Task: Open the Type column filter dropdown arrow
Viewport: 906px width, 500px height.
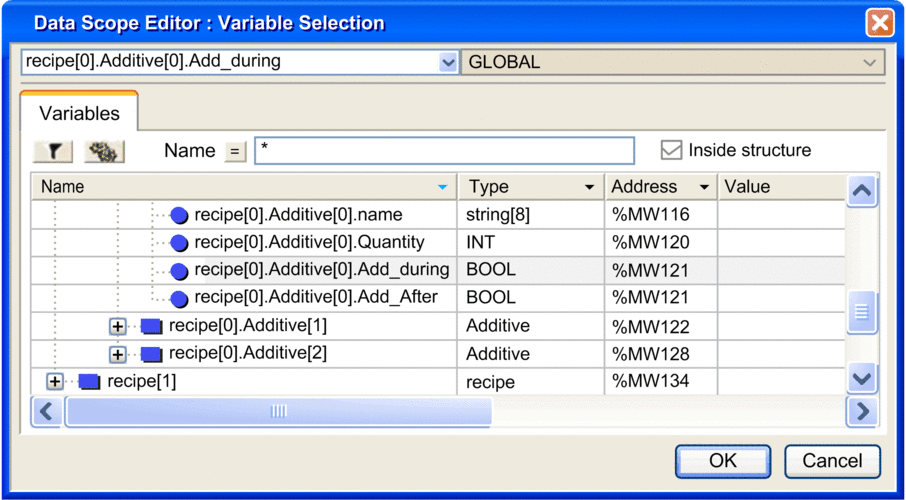Action: [589, 187]
